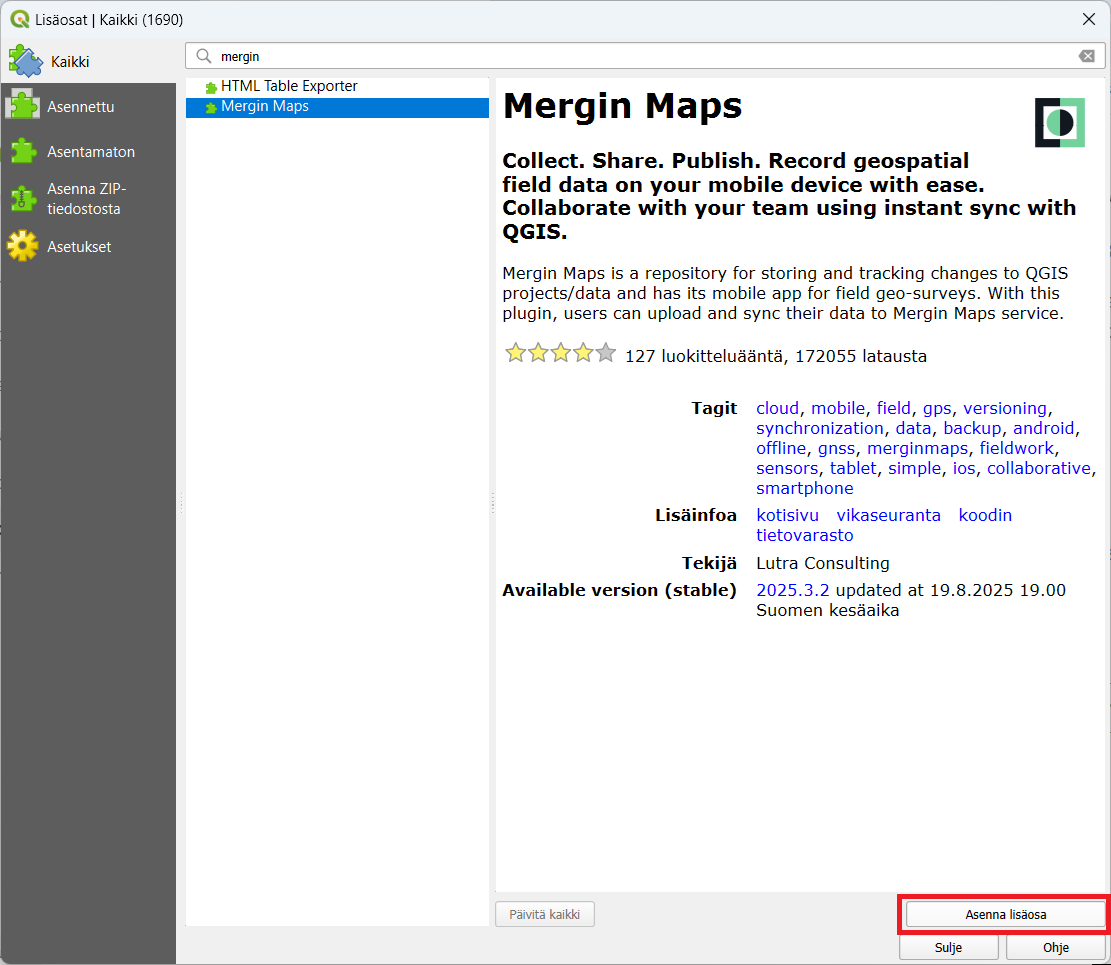Image resolution: width=1111 pixels, height=965 pixels.
Task: Click the Lutra Consulting author text
Action: coord(822,563)
